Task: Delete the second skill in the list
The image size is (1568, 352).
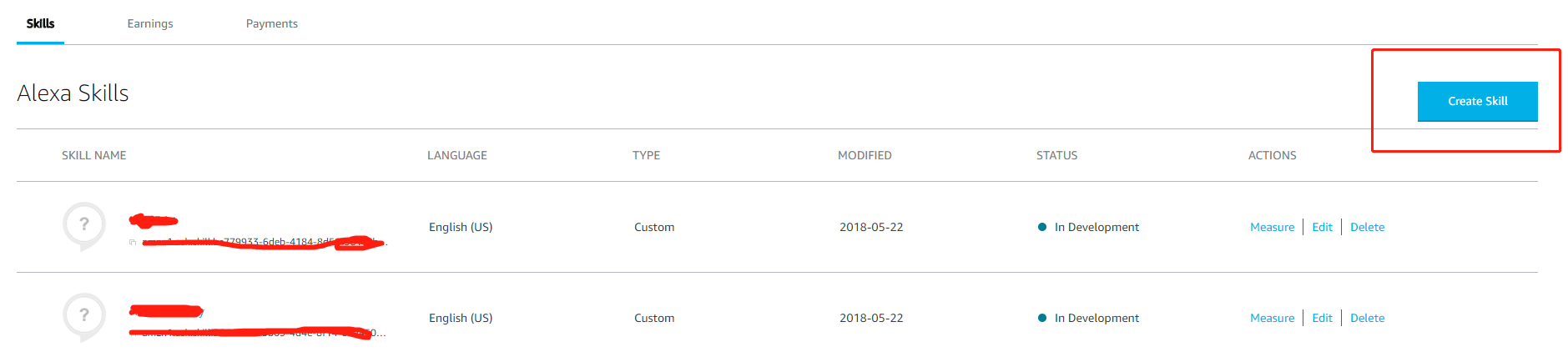Action: coord(1367,318)
